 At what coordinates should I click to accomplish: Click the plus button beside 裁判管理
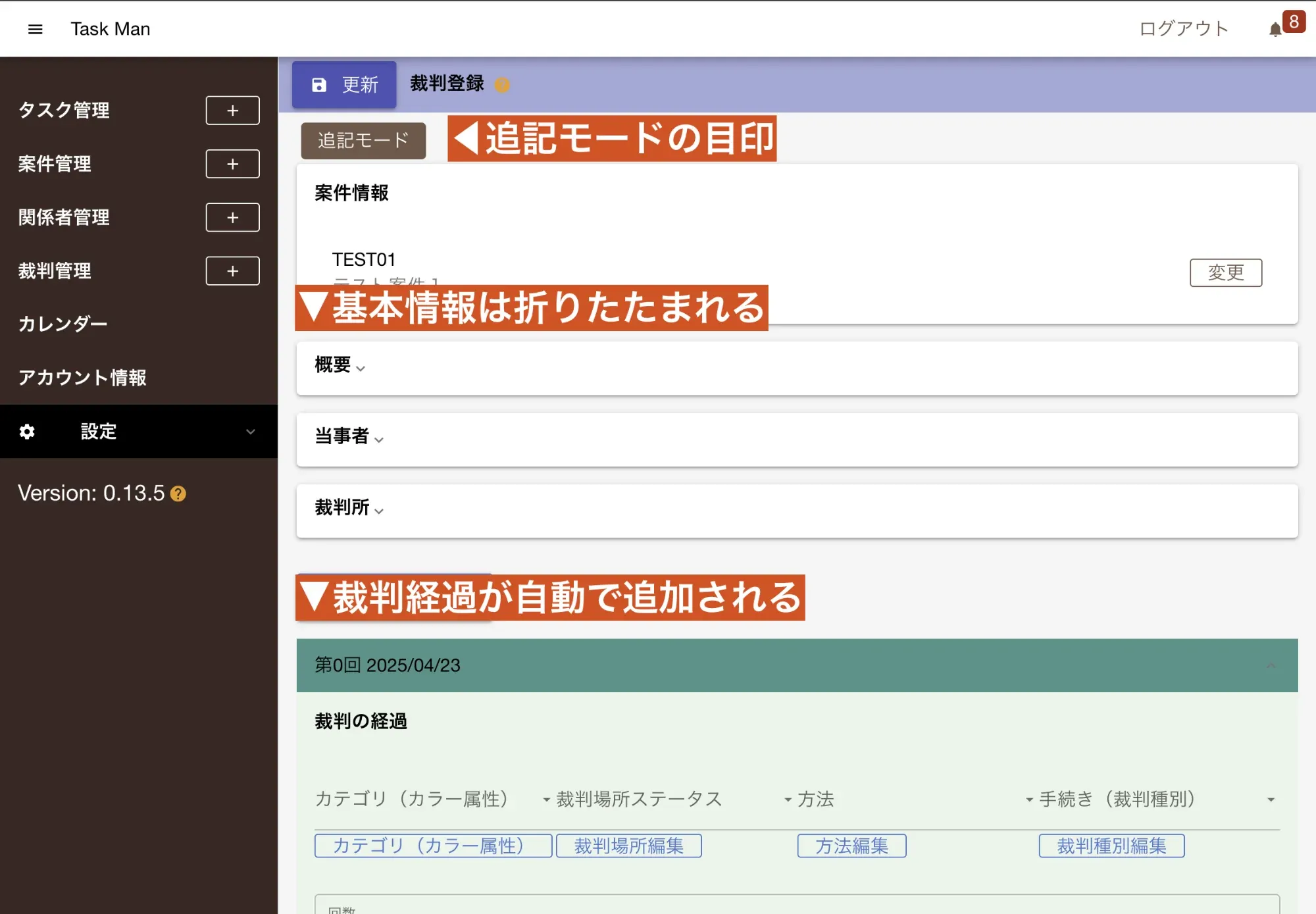click(x=232, y=271)
